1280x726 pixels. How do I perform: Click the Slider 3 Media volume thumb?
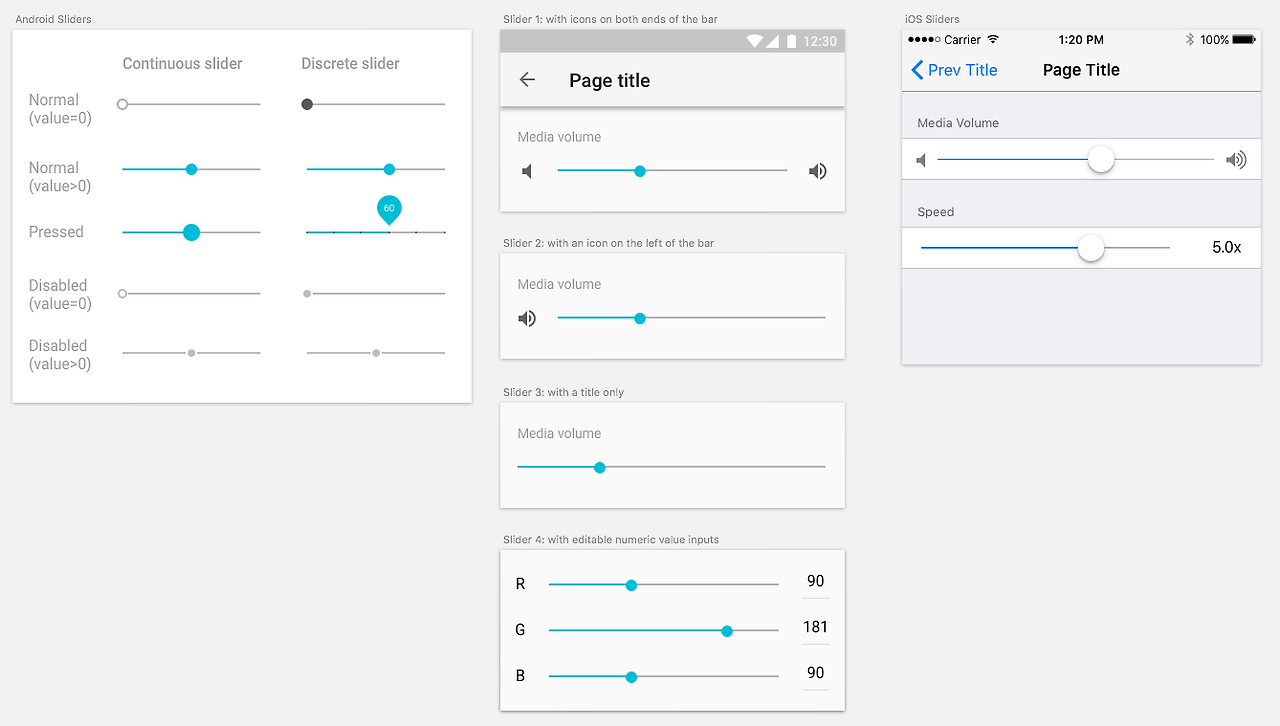point(600,467)
